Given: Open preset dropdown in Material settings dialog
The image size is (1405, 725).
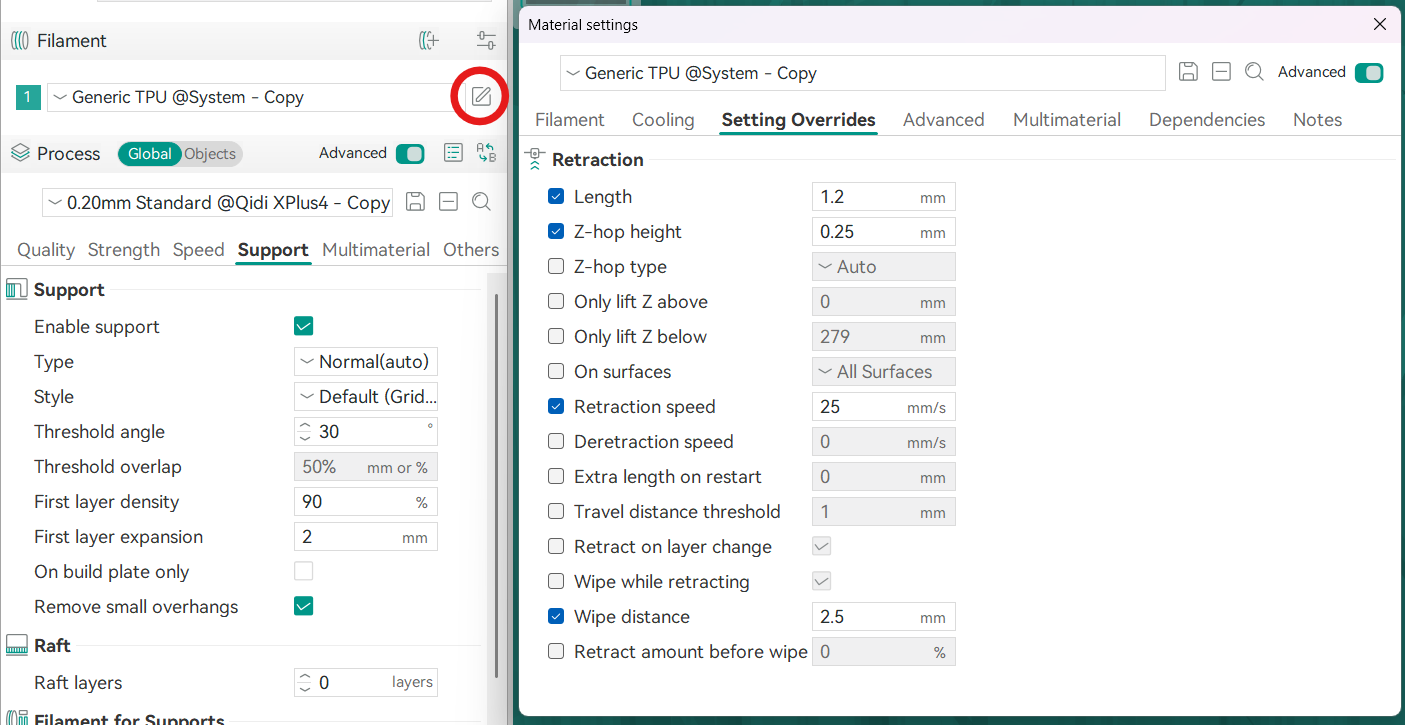Looking at the screenshot, I should [863, 73].
